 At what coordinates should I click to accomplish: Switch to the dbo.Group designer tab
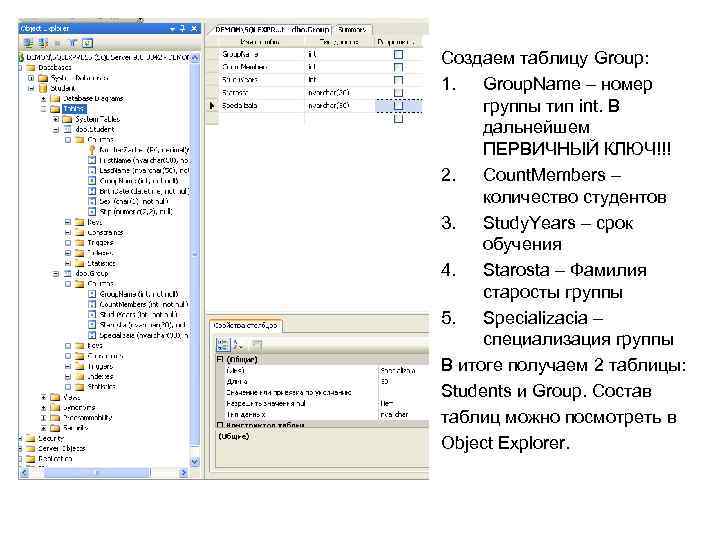[x=272, y=29]
